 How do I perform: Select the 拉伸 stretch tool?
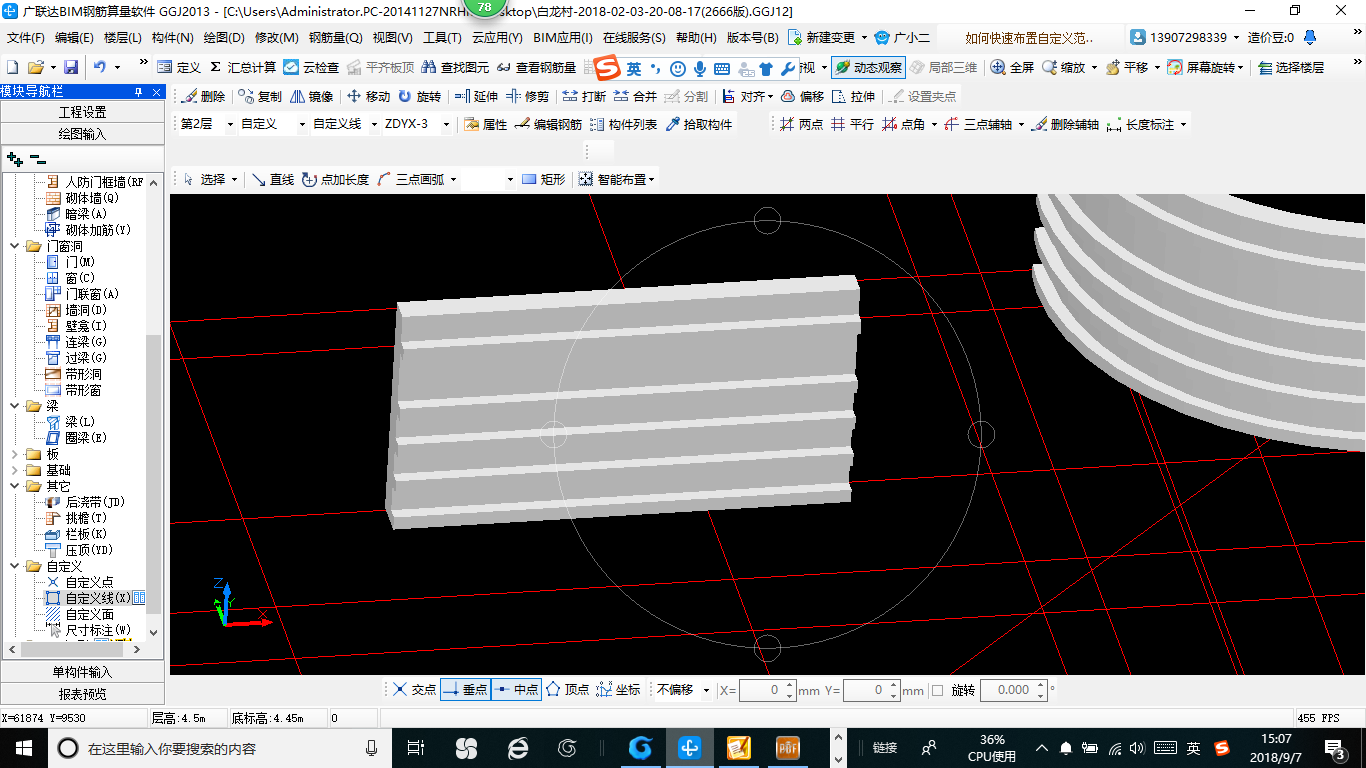(x=853, y=97)
